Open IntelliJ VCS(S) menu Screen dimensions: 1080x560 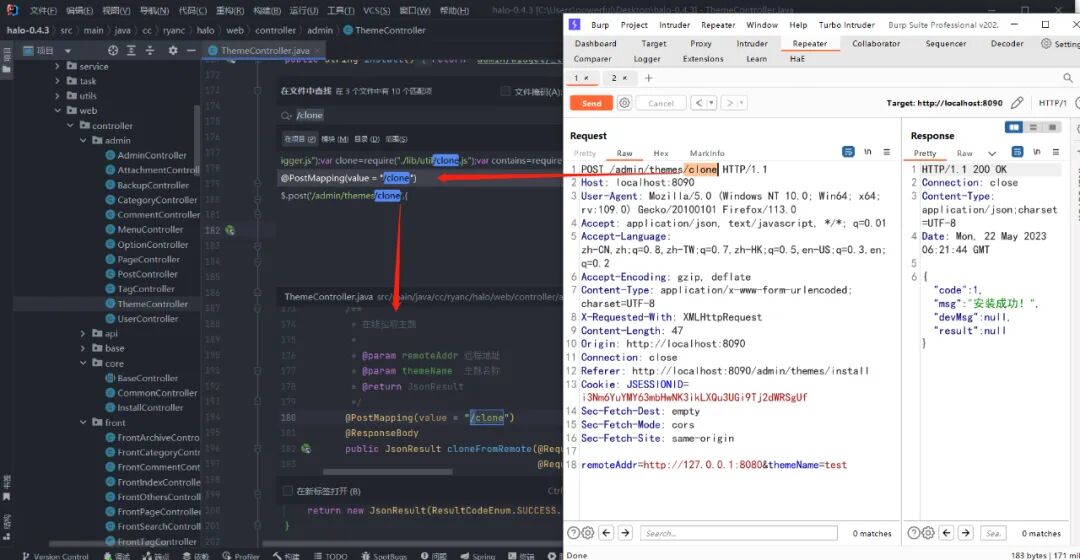click(x=377, y=10)
